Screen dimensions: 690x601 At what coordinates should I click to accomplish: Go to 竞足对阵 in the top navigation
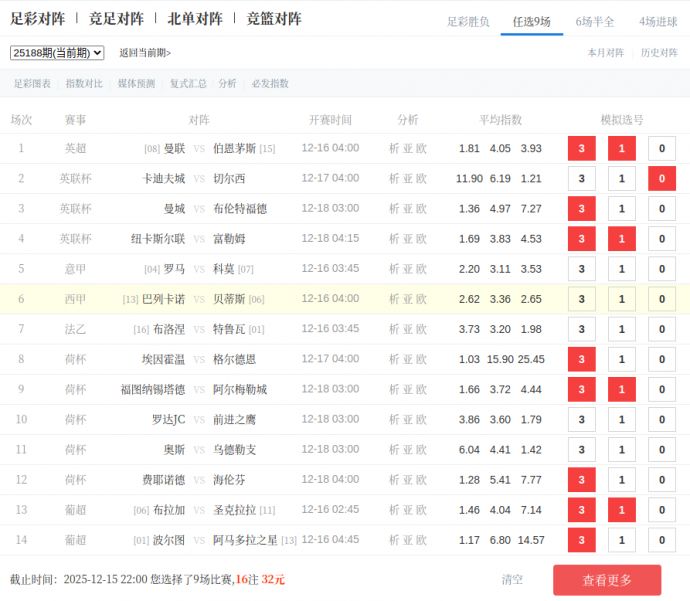pyautogui.click(x=116, y=19)
